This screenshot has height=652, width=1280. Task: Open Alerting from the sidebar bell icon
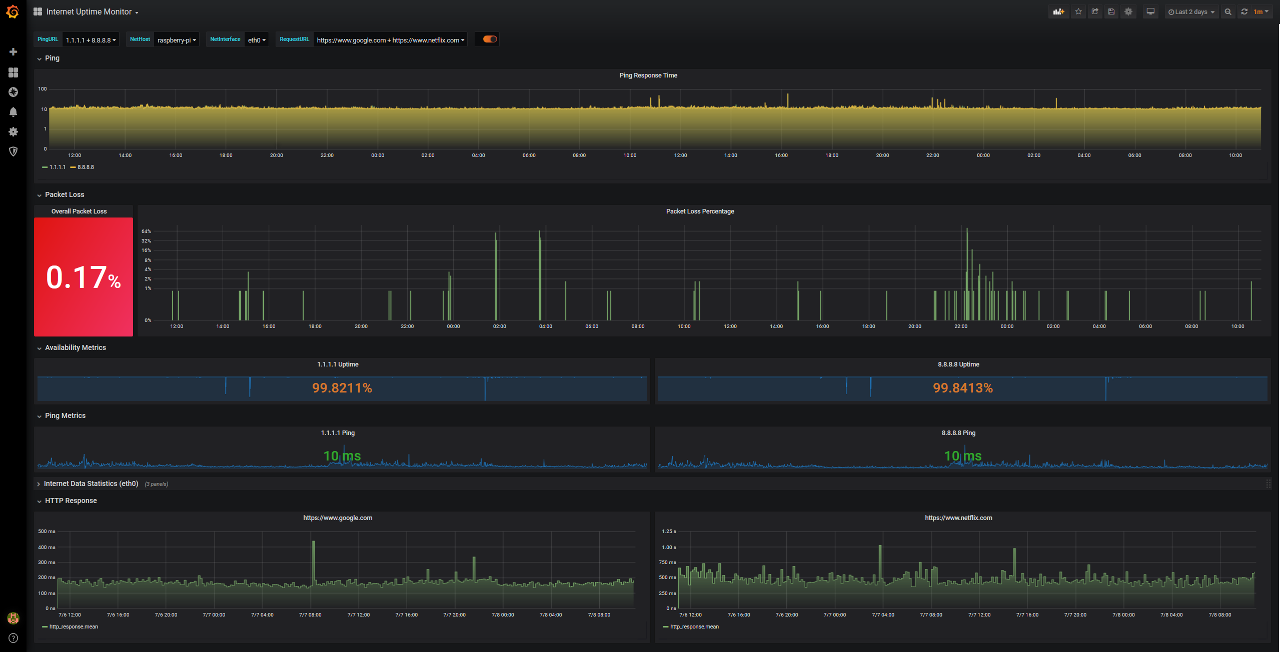(x=13, y=112)
